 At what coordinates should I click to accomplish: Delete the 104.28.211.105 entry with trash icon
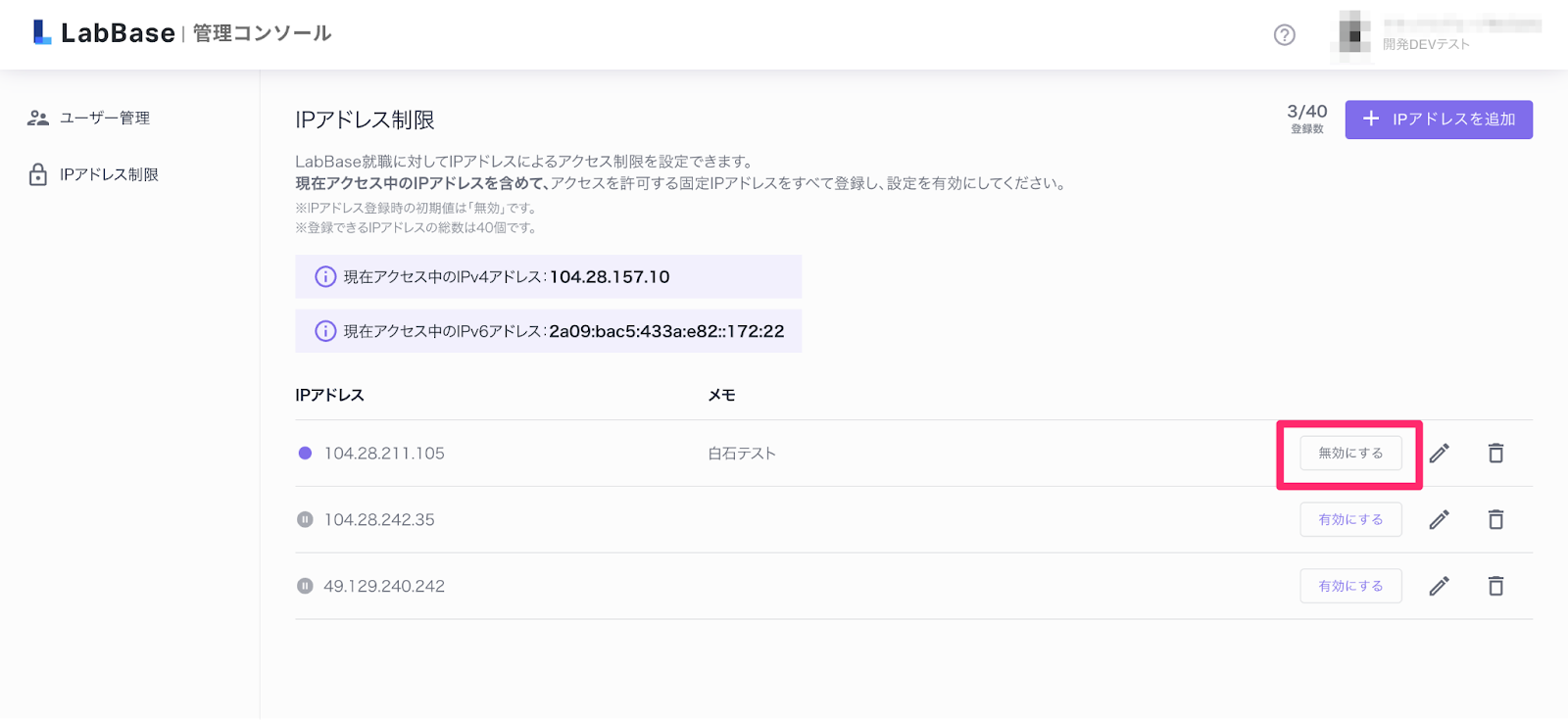coord(1495,454)
